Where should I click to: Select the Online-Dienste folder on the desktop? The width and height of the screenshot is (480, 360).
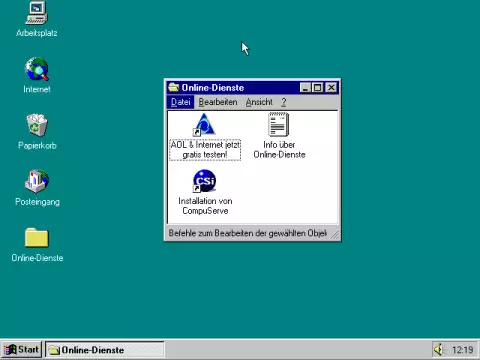pyautogui.click(x=37, y=237)
